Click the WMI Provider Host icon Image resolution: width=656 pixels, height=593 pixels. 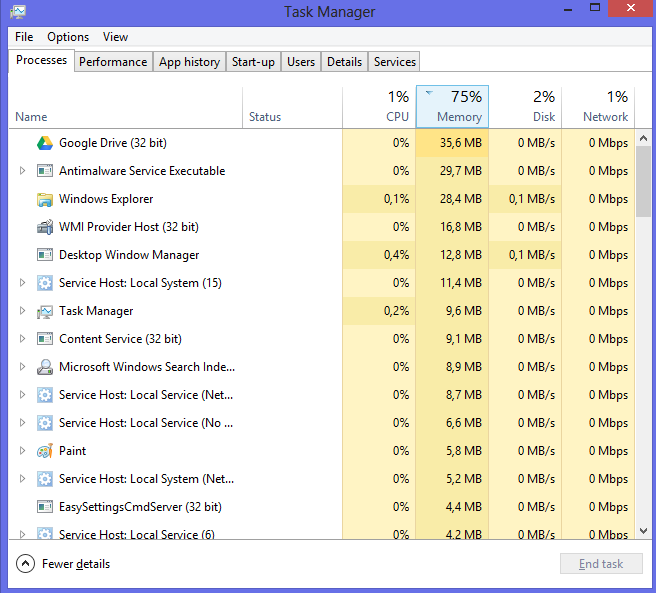pos(45,227)
